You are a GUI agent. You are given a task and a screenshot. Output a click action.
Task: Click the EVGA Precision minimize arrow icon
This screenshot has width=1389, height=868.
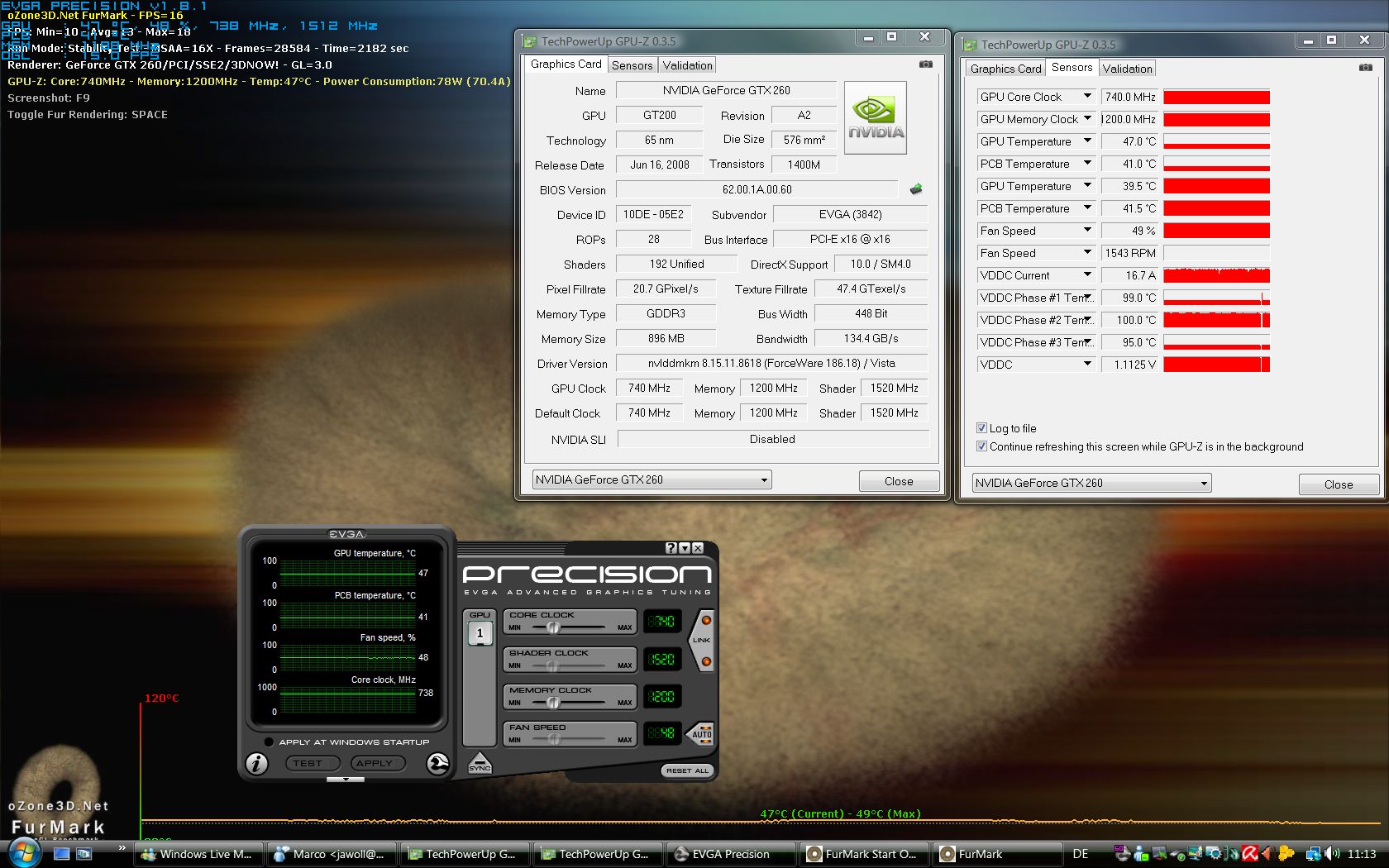coord(685,548)
